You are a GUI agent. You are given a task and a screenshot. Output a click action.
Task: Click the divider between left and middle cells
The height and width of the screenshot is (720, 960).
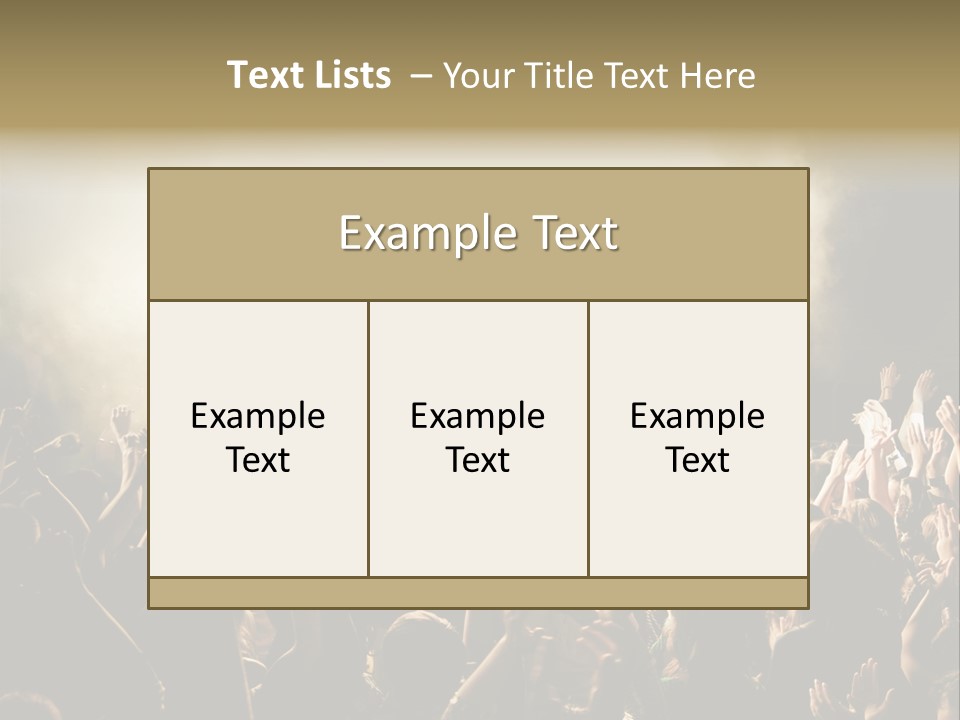coord(368,438)
